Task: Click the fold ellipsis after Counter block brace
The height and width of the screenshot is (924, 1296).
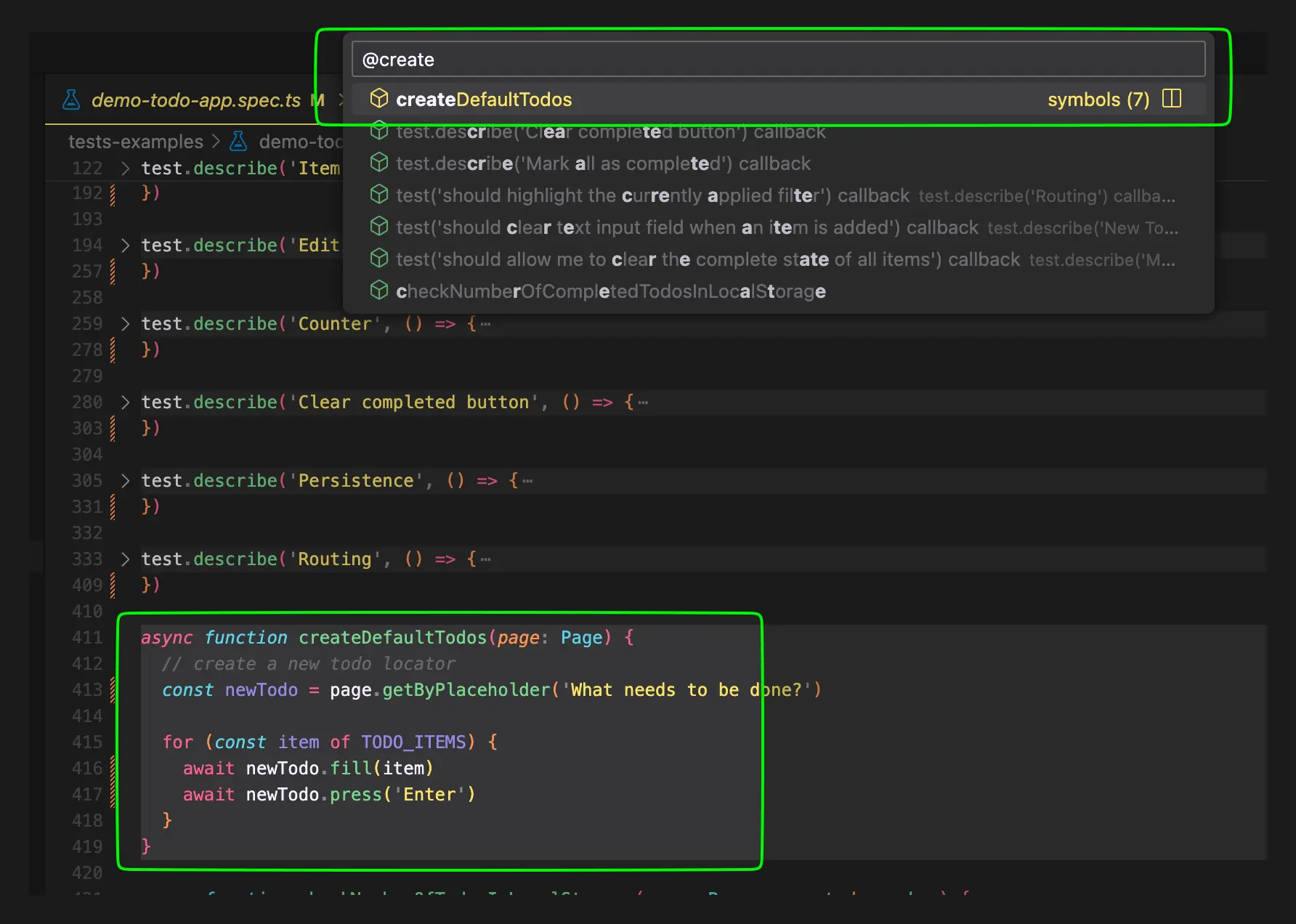Action: 485,324
